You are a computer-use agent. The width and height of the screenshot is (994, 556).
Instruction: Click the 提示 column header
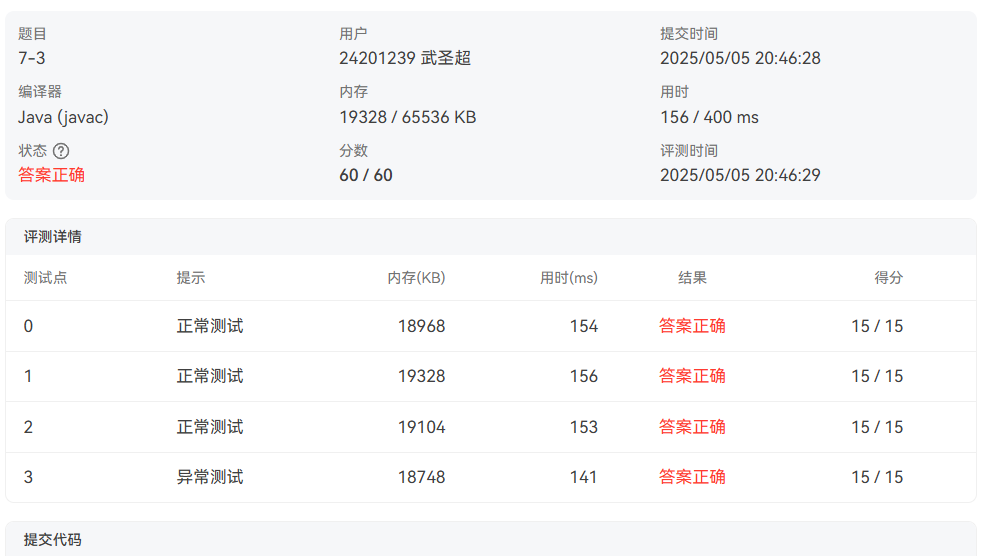[x=191, y=278]
